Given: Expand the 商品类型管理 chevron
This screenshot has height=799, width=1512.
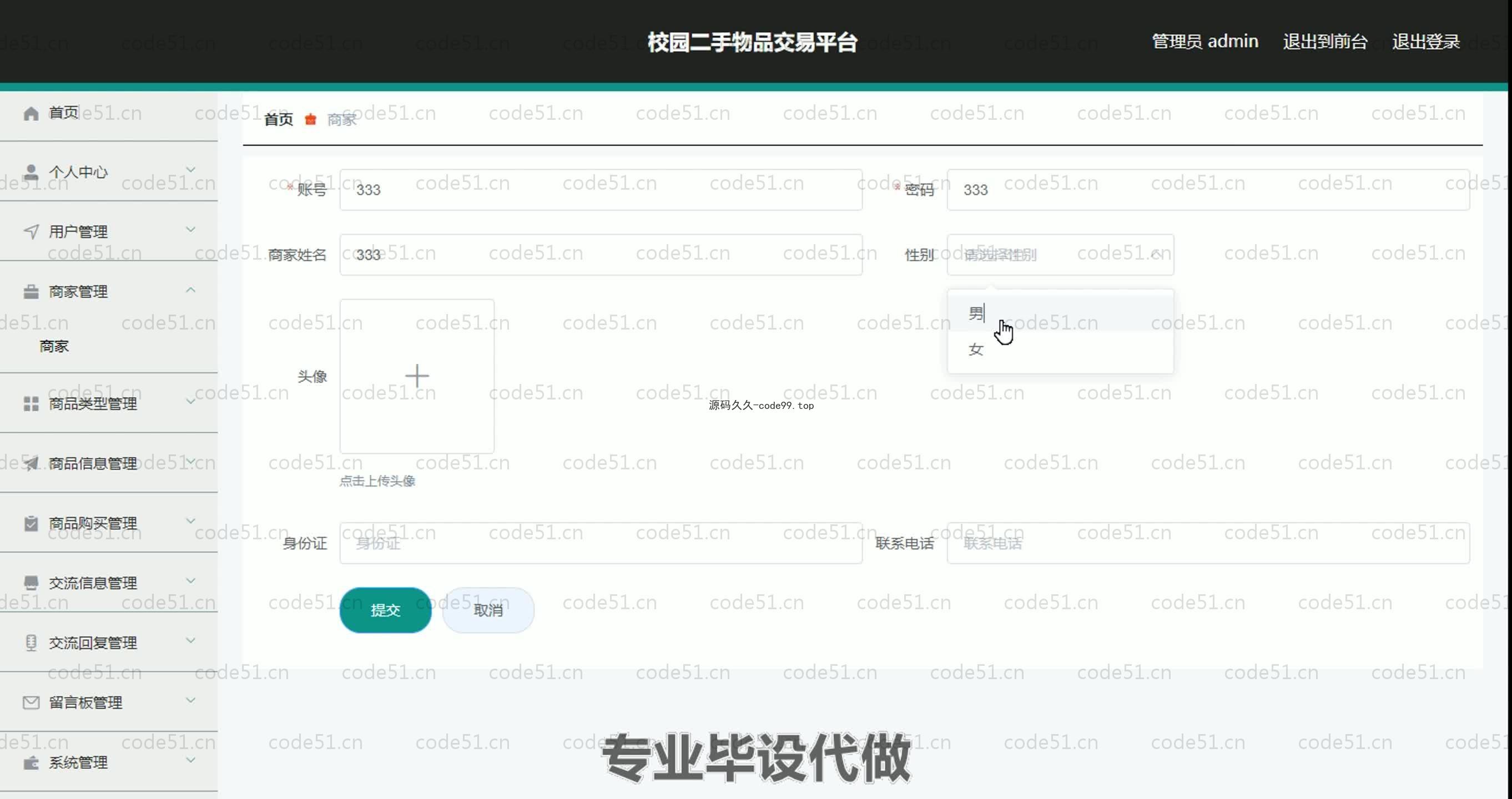Looking at the screenshot, I should 191,402.
